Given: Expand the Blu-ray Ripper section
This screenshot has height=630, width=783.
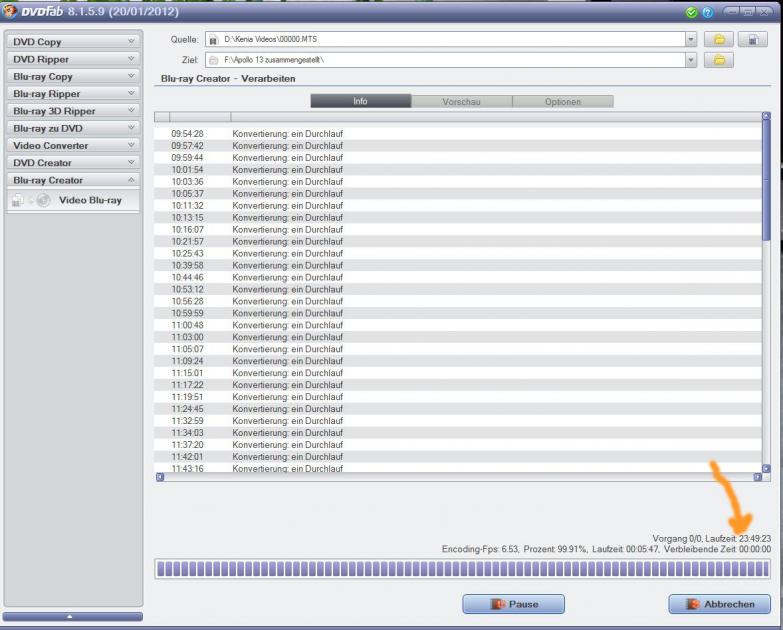Looking at the screenshot, I should coord(73,93).
